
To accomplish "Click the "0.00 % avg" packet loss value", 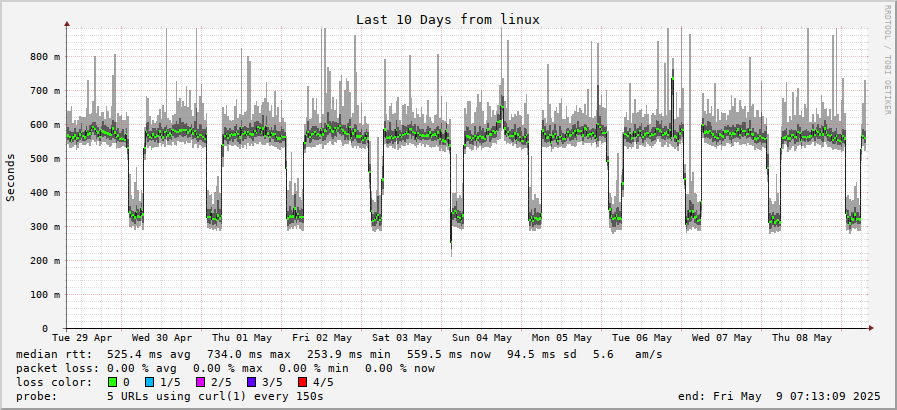I will pos(141,368).
